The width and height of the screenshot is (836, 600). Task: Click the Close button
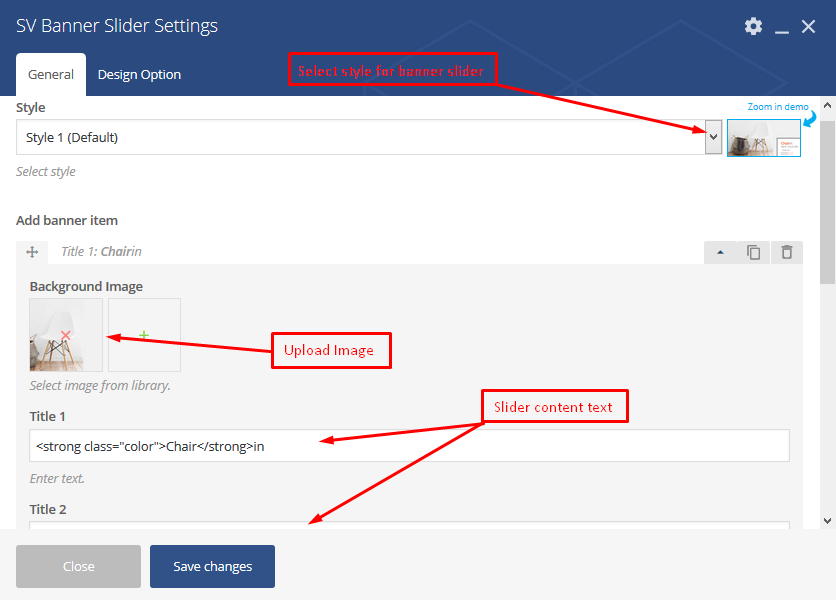pyautogui.click(x=78, y=566)
